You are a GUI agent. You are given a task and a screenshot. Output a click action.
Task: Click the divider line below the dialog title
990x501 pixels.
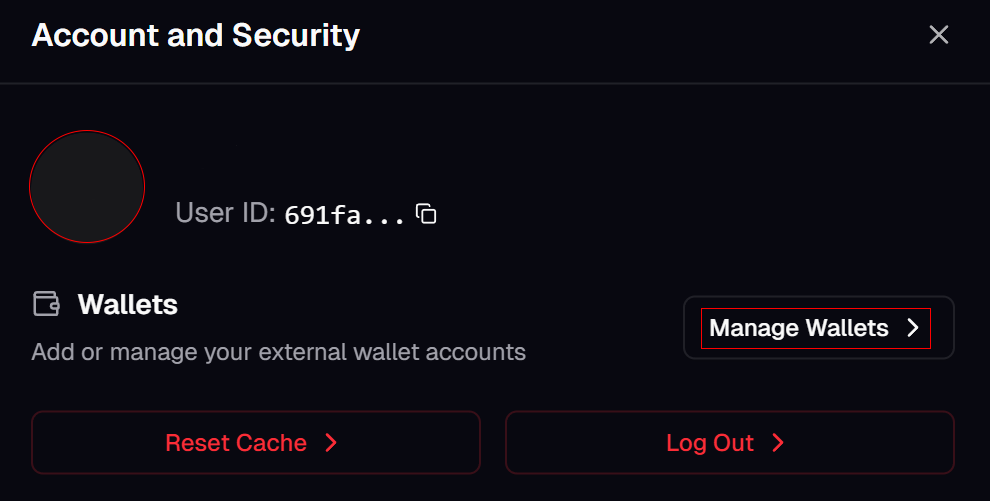point(495,83)
